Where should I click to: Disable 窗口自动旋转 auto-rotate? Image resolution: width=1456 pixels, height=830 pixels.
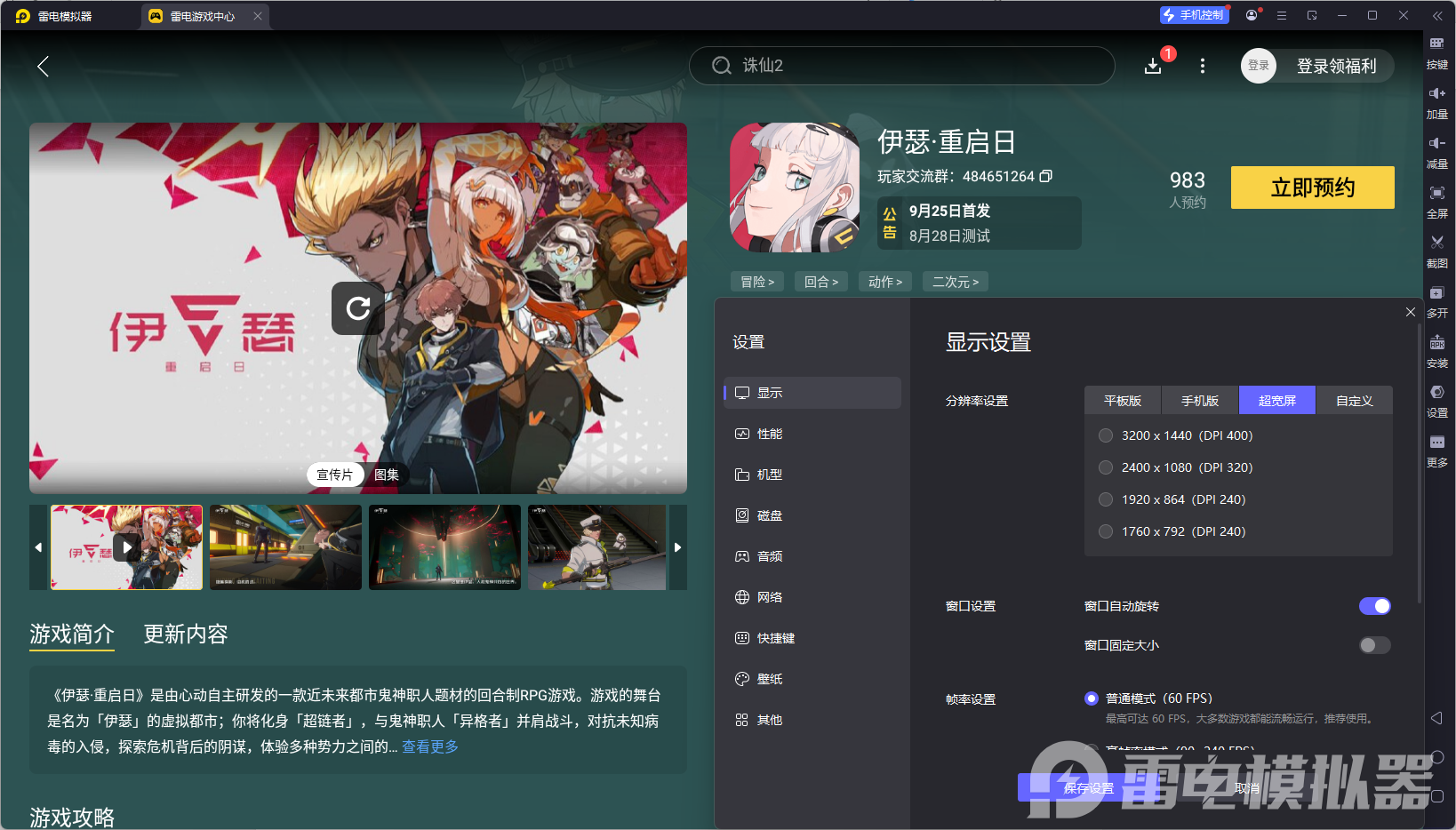pyautogui.click(x=1375, y=605)
